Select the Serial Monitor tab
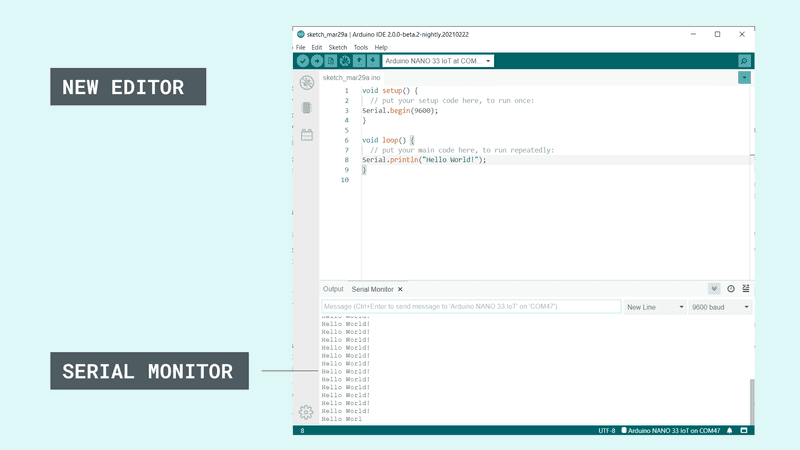 click(372, 289)
